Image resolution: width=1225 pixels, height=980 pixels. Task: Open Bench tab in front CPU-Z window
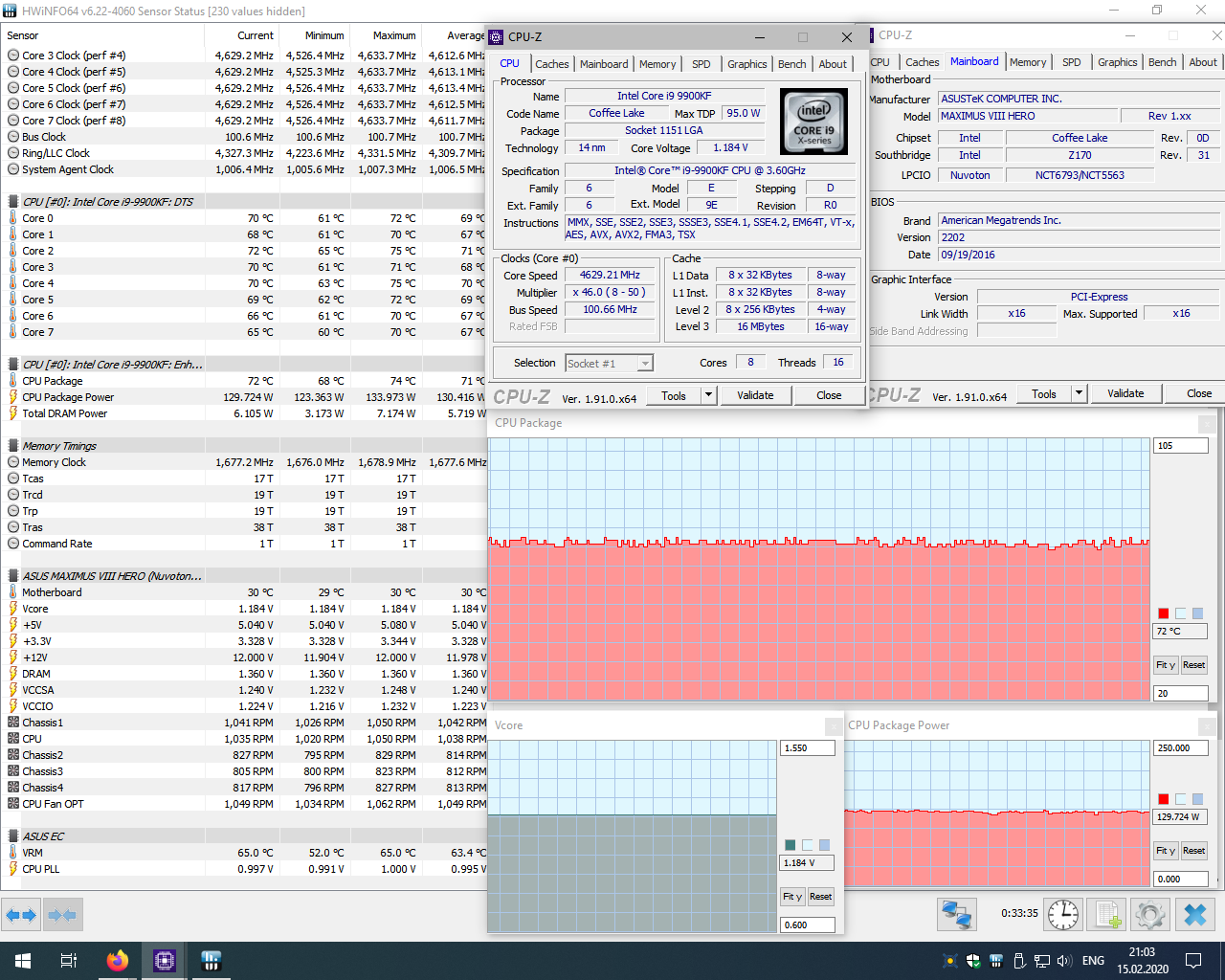[x=791, y=64]
